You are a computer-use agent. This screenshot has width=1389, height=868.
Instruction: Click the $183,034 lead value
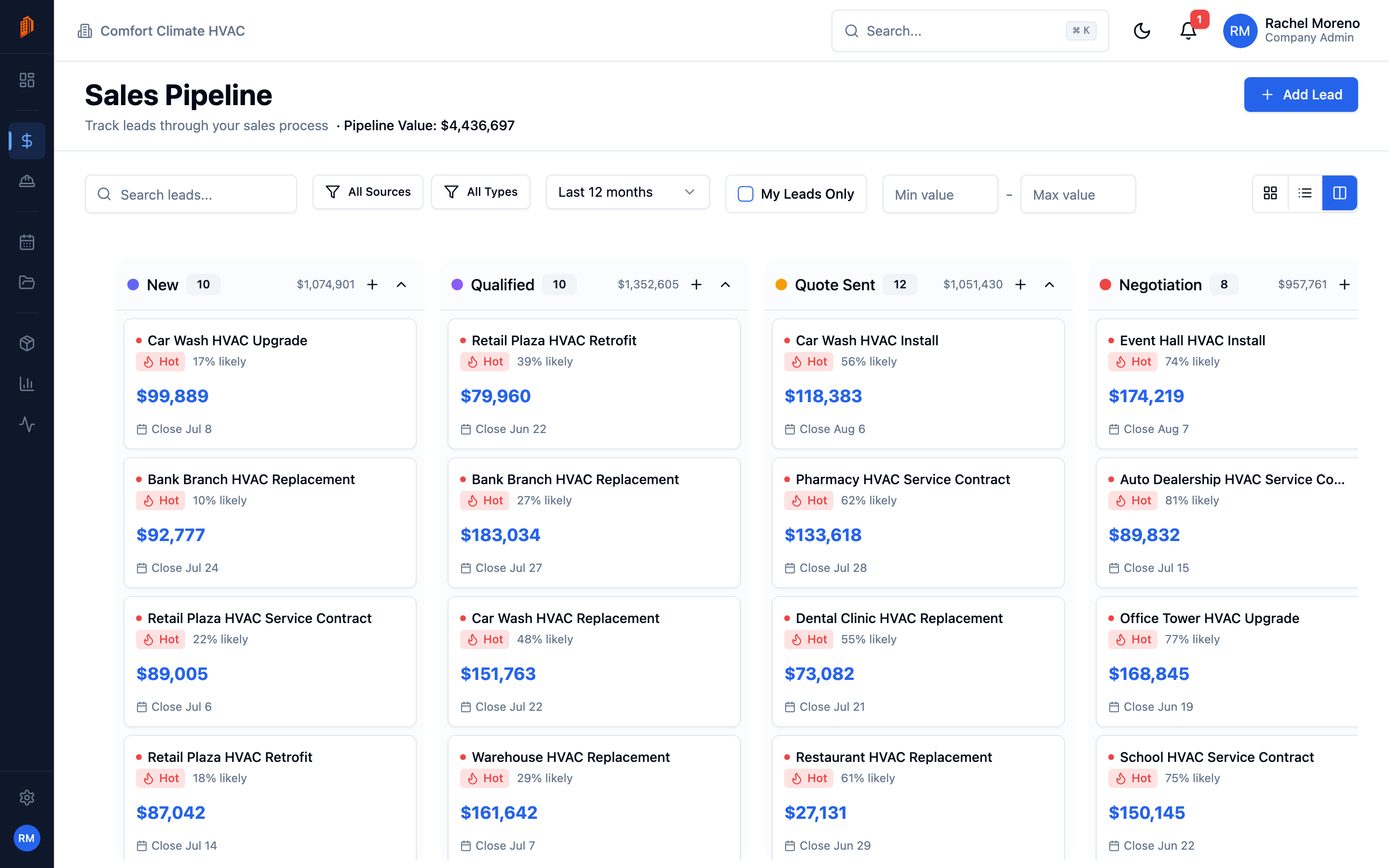tap(500, 535)
